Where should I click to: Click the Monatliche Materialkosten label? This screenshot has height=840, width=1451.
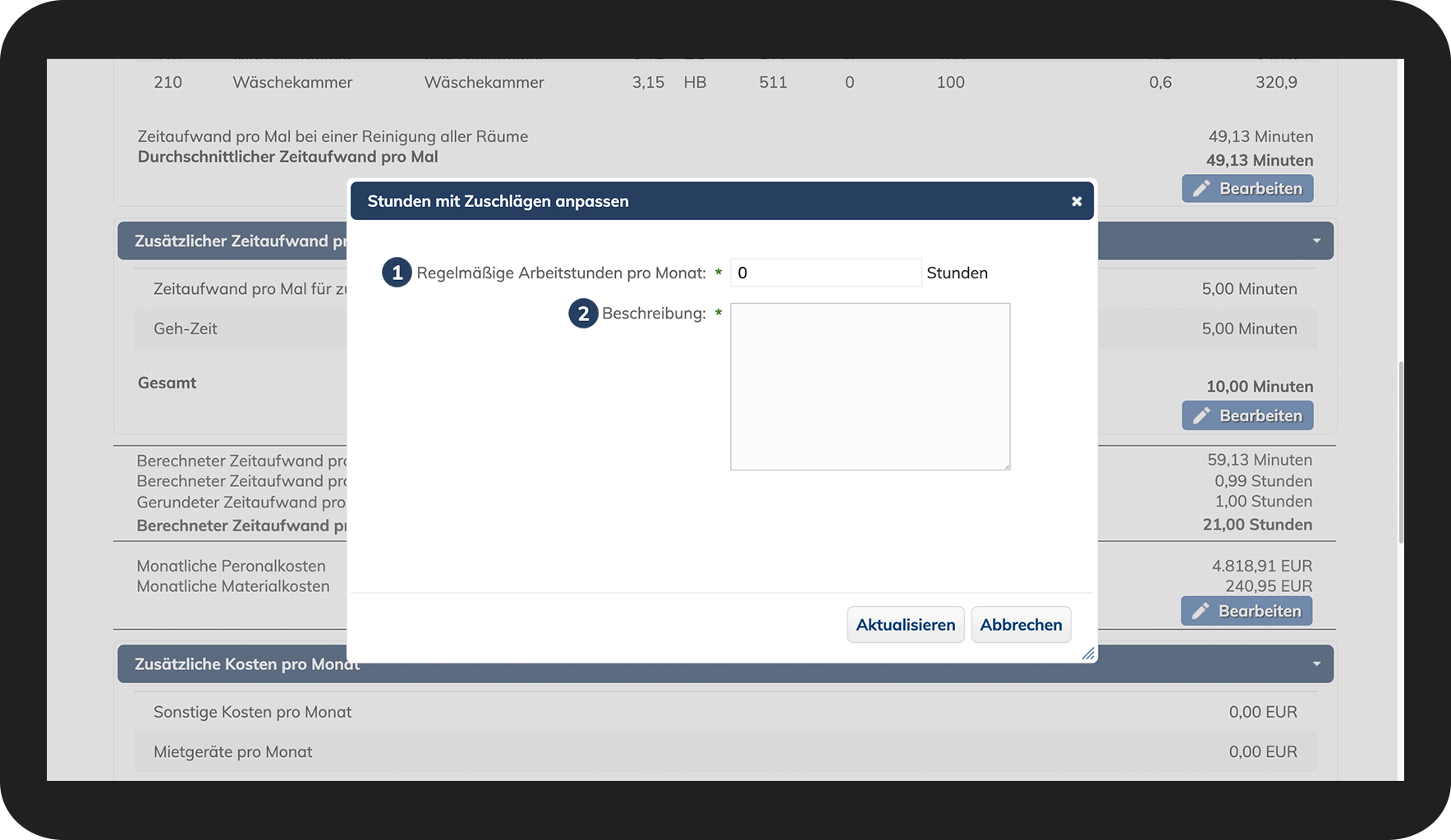point(233,586)
